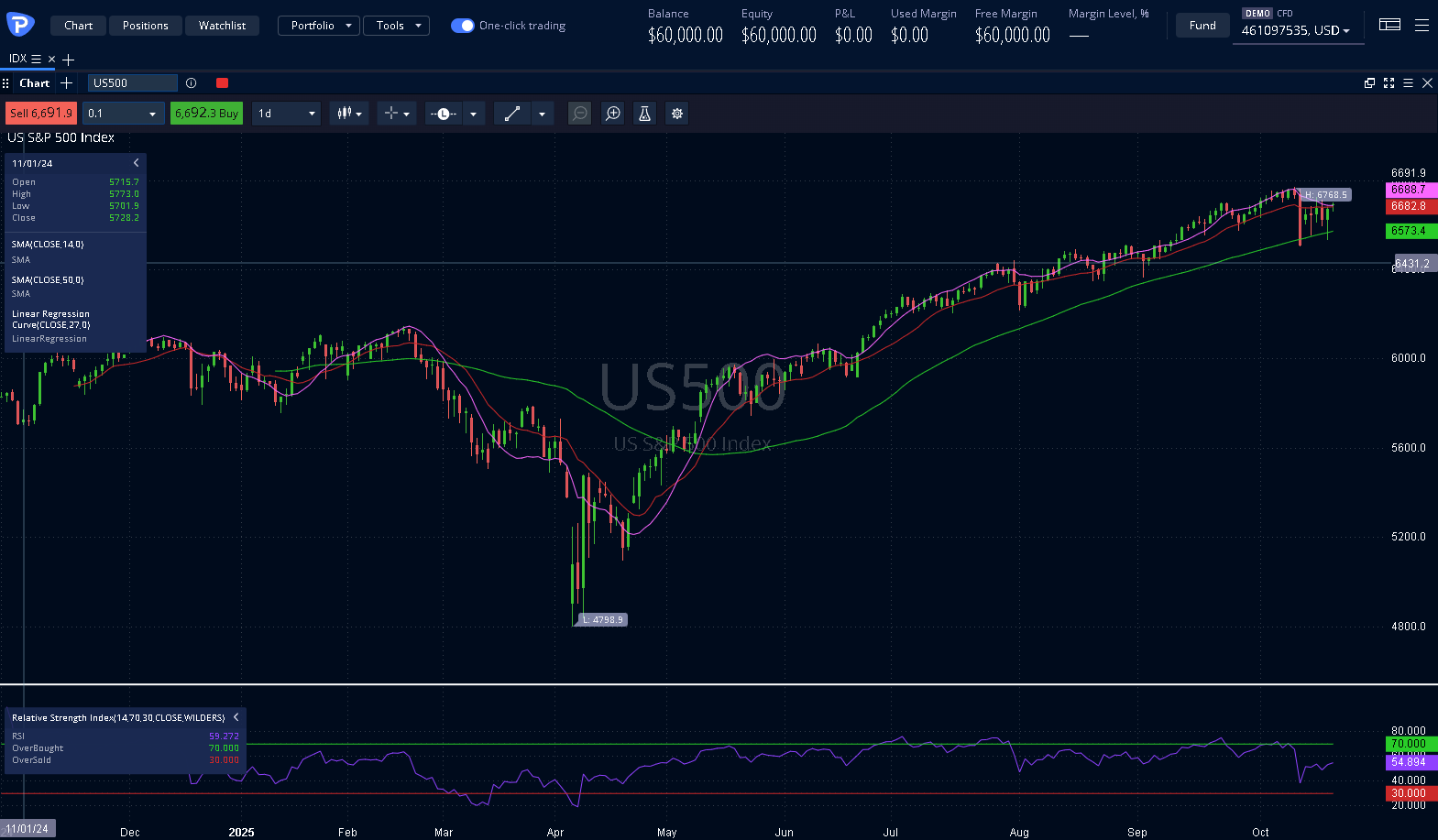The width and height of the screenshot is (1438, 840).
Task: Click the zoom in magnifier icon
Action: pyautogui.click(x=613, y=114)
